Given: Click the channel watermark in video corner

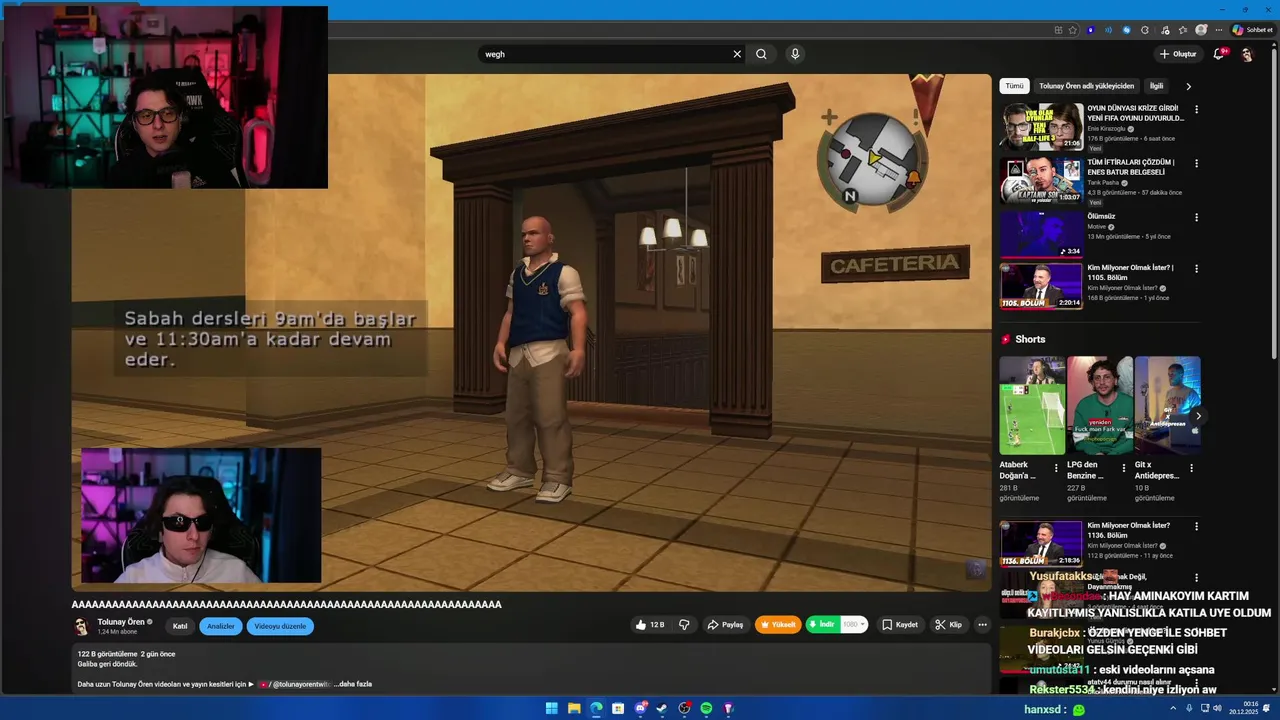Looking at the screenshot, I should point(976,569).
